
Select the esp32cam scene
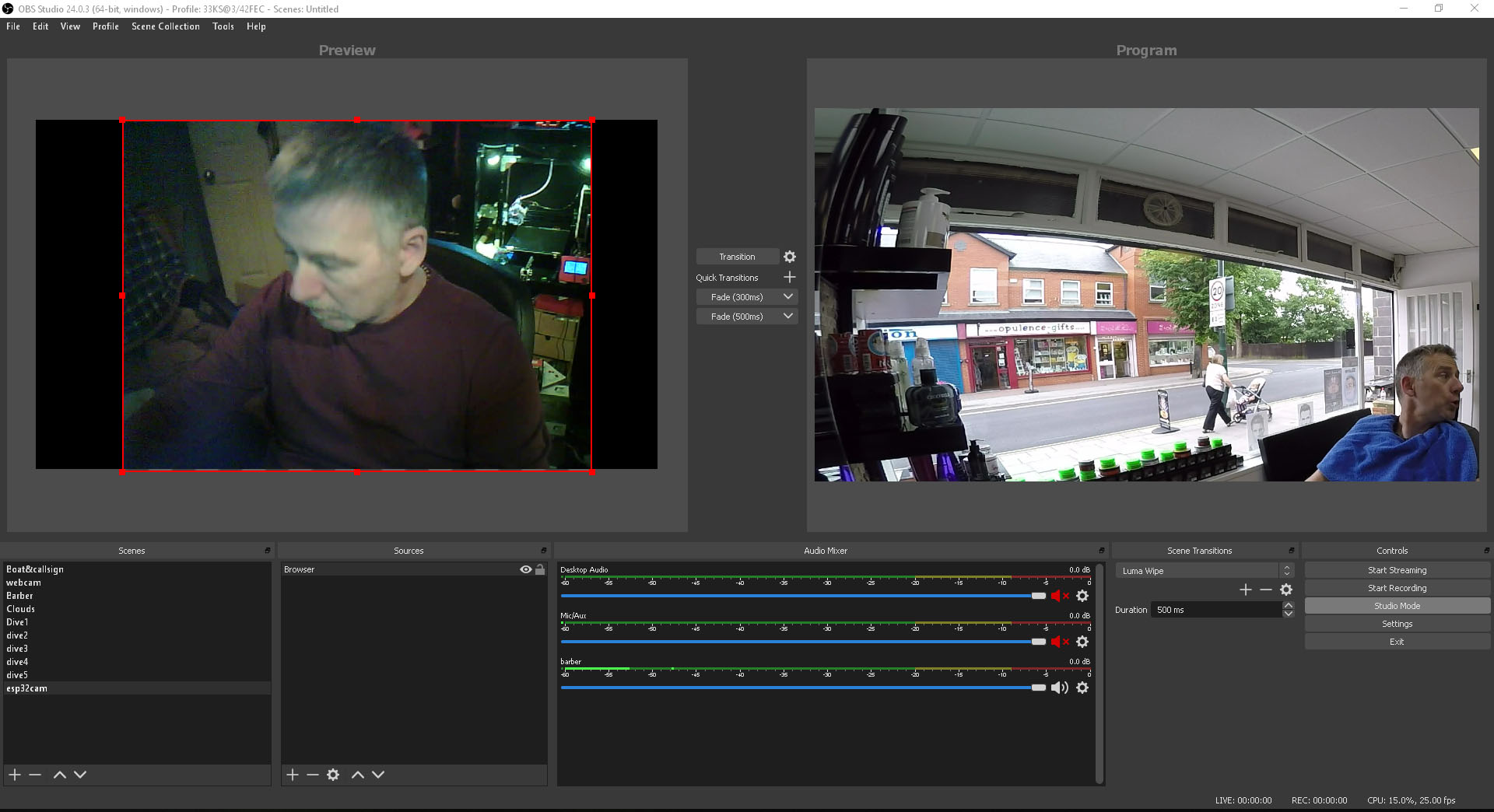pos(137,688)
